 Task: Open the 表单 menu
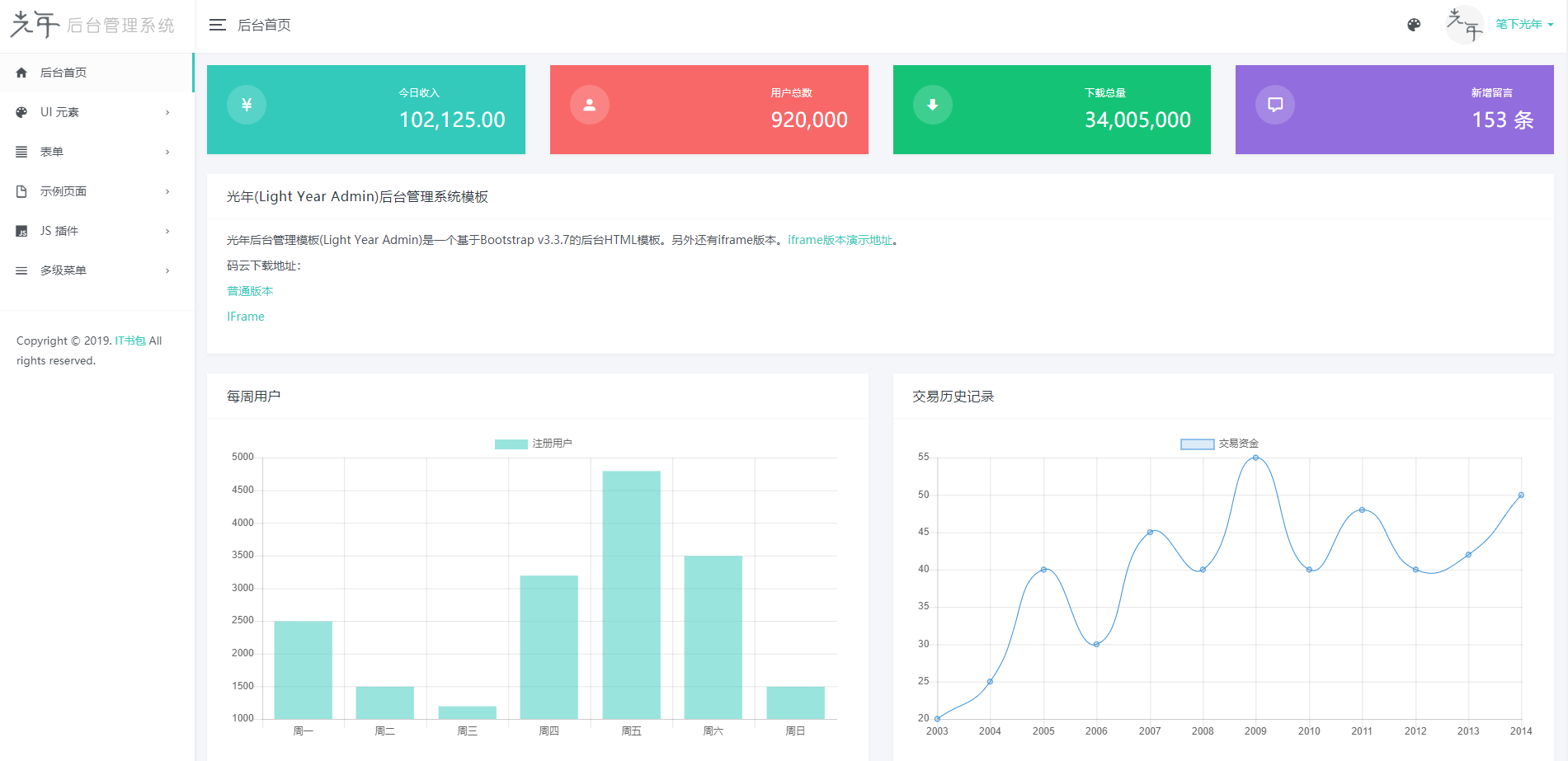(x=96, y=152)
